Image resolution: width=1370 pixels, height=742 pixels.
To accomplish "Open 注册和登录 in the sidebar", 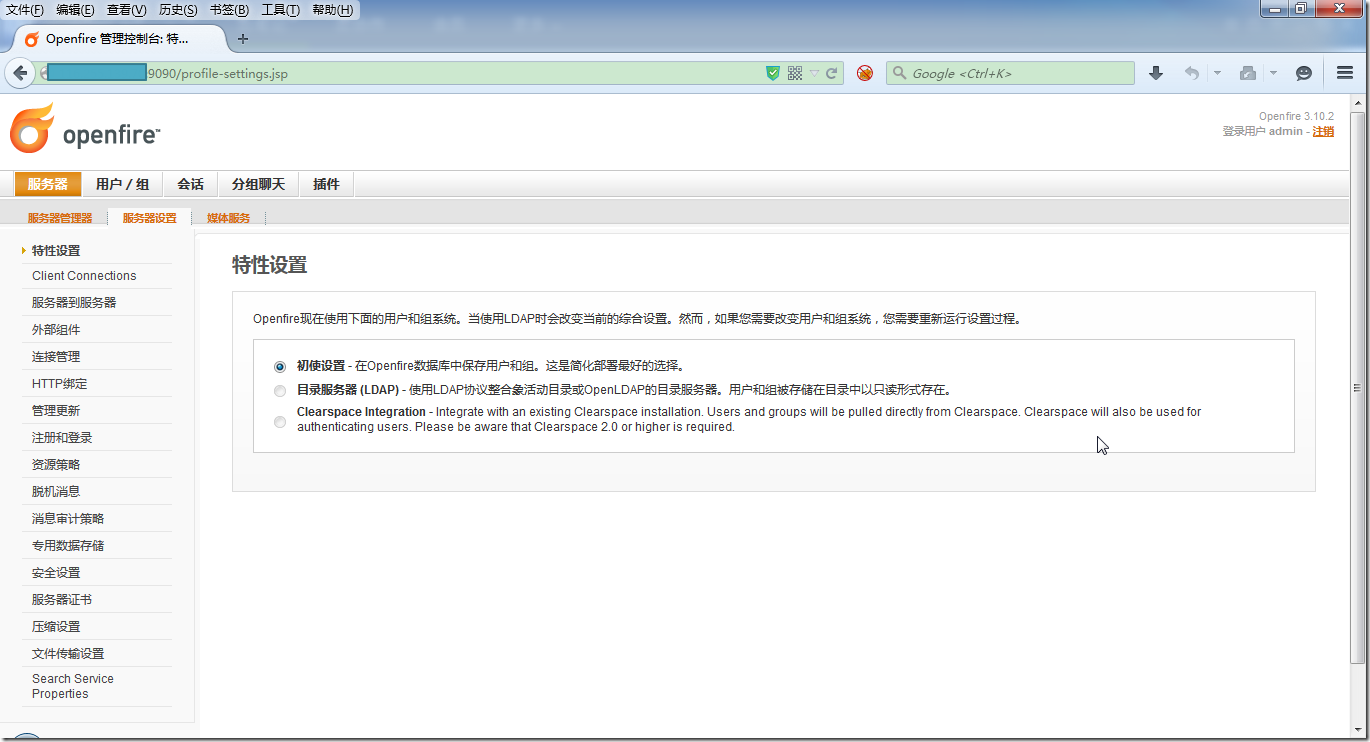I will point(62,438).
